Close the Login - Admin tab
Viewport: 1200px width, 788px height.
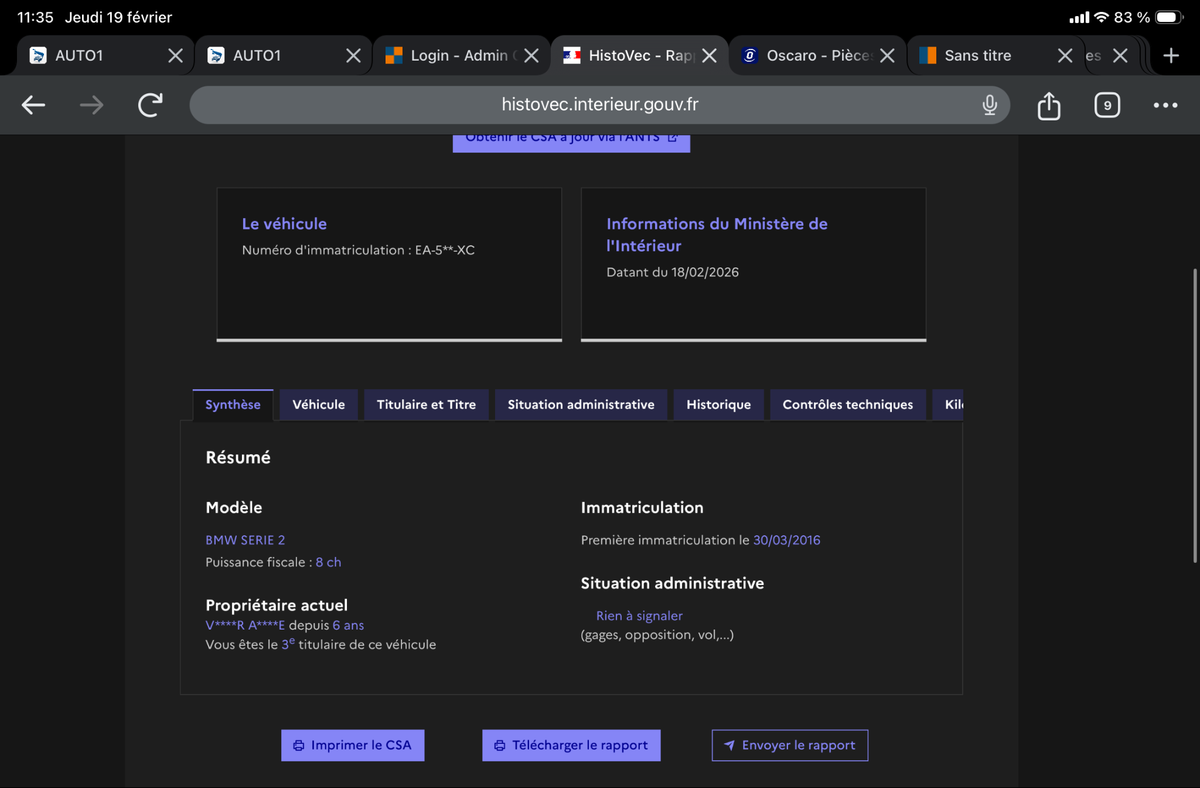tap(531, 56)
